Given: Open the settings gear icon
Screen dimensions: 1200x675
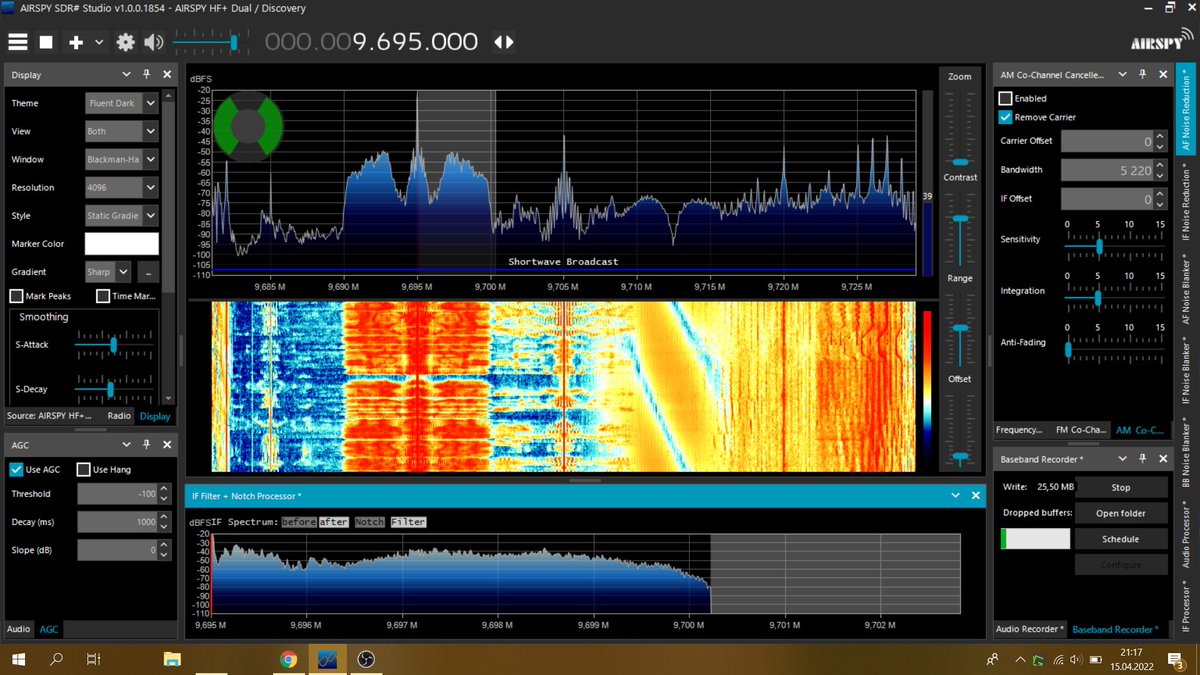Looking at the screenshot, I should tap(126, 42).
